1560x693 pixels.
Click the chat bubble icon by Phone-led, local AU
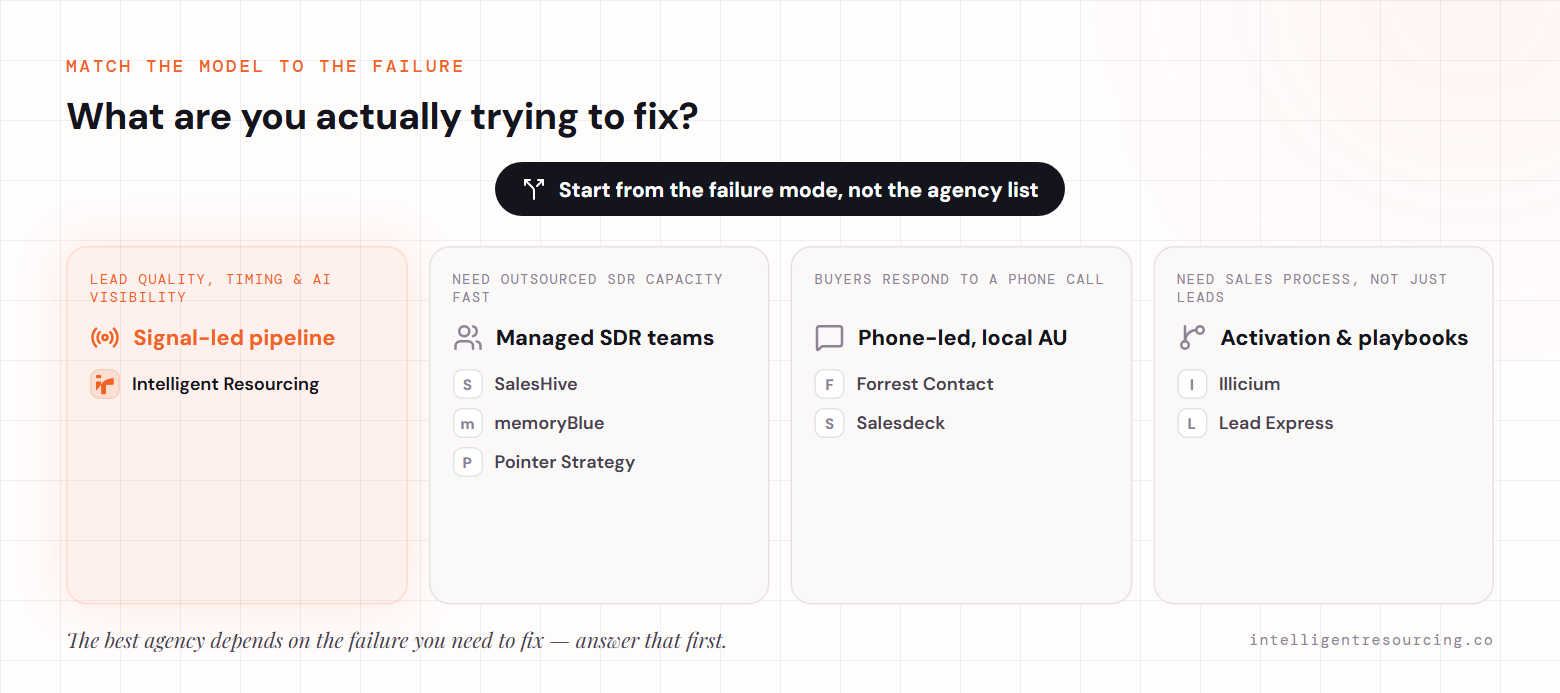pyautogui.click(x=829, y=338)
